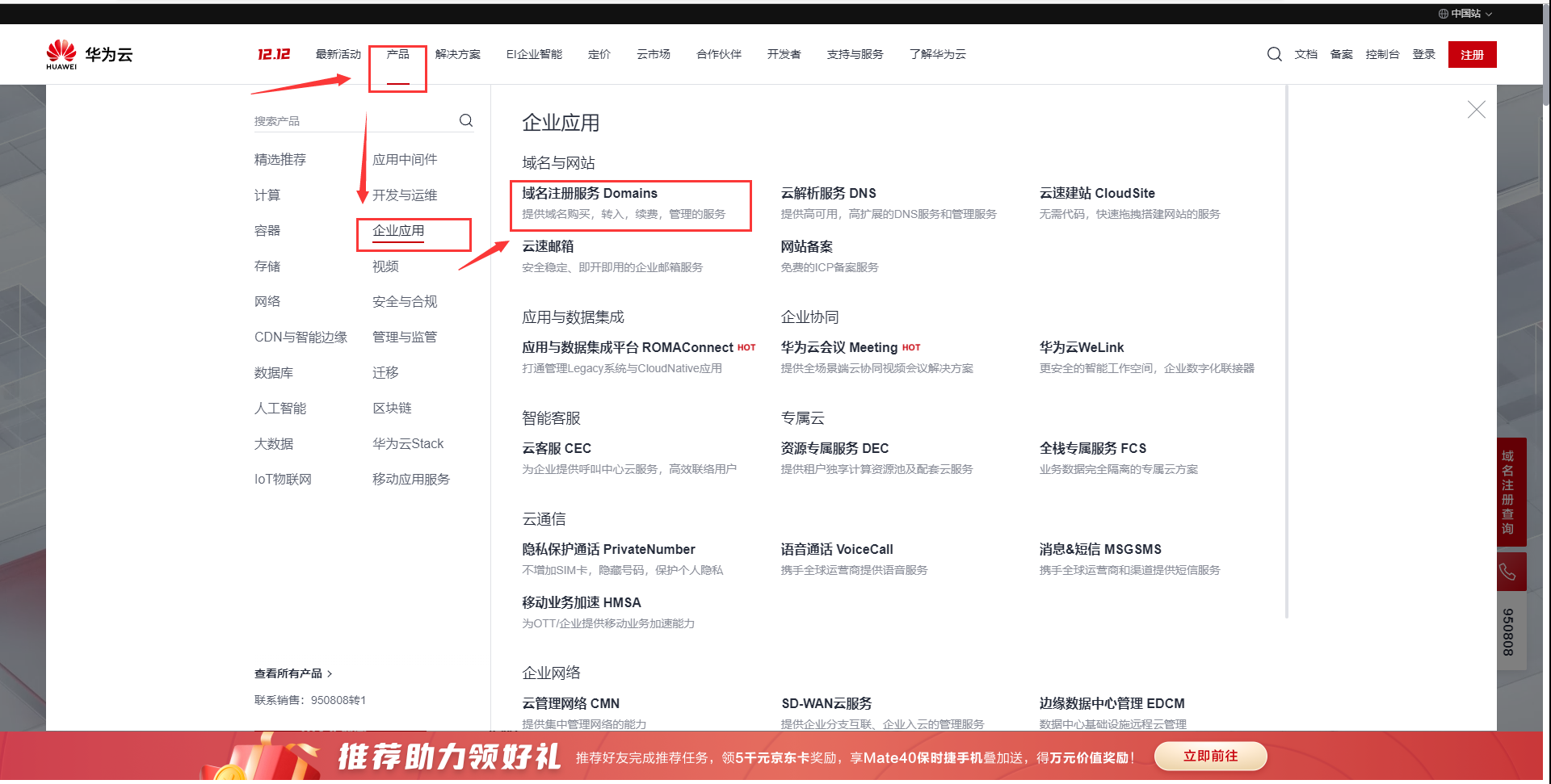Viewport: 1551px width, 784px height.
Task: Select the 企业应用 category
Action: click(x=398, y=231)
